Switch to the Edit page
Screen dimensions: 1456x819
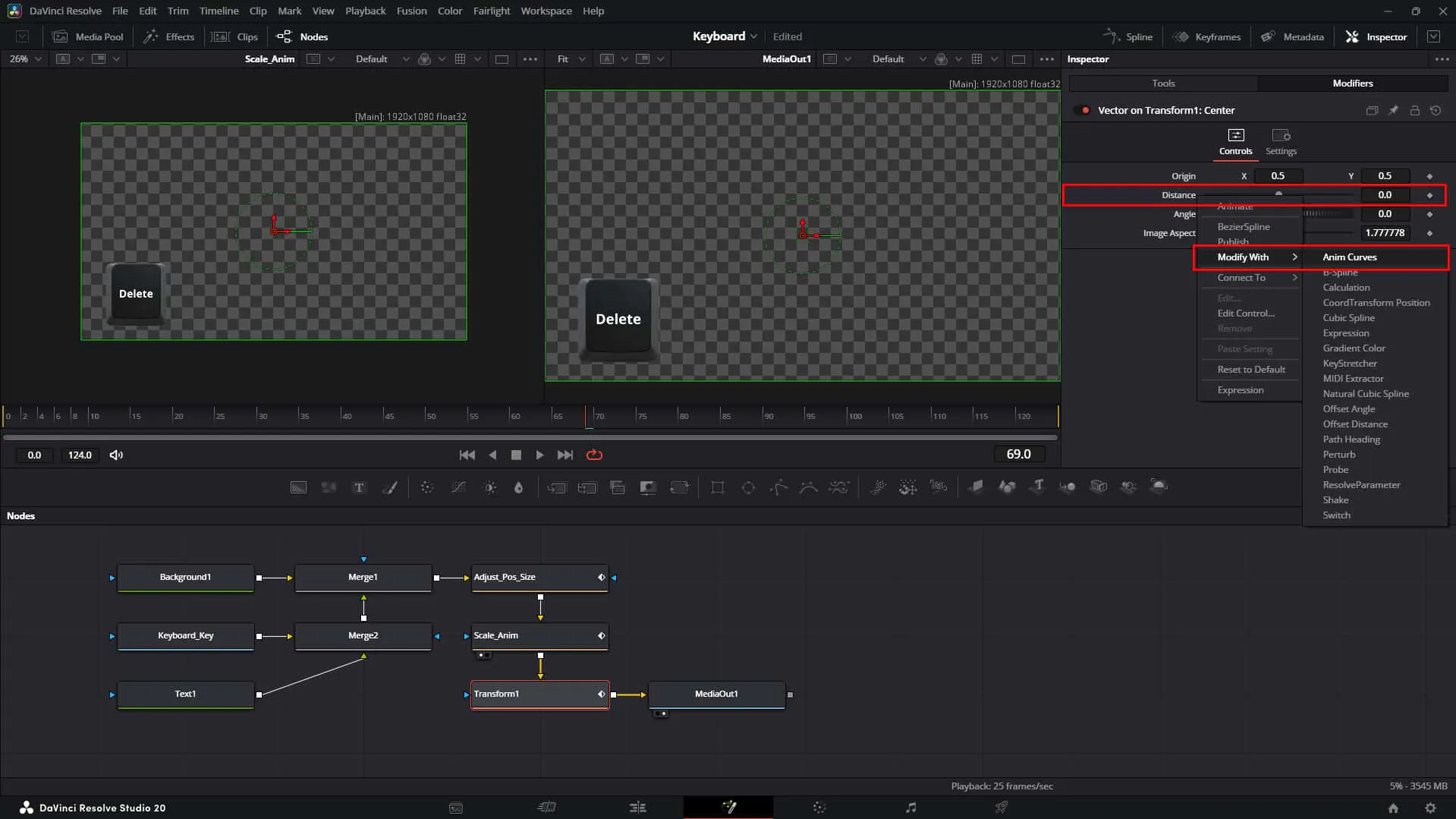tap(637, 808)
